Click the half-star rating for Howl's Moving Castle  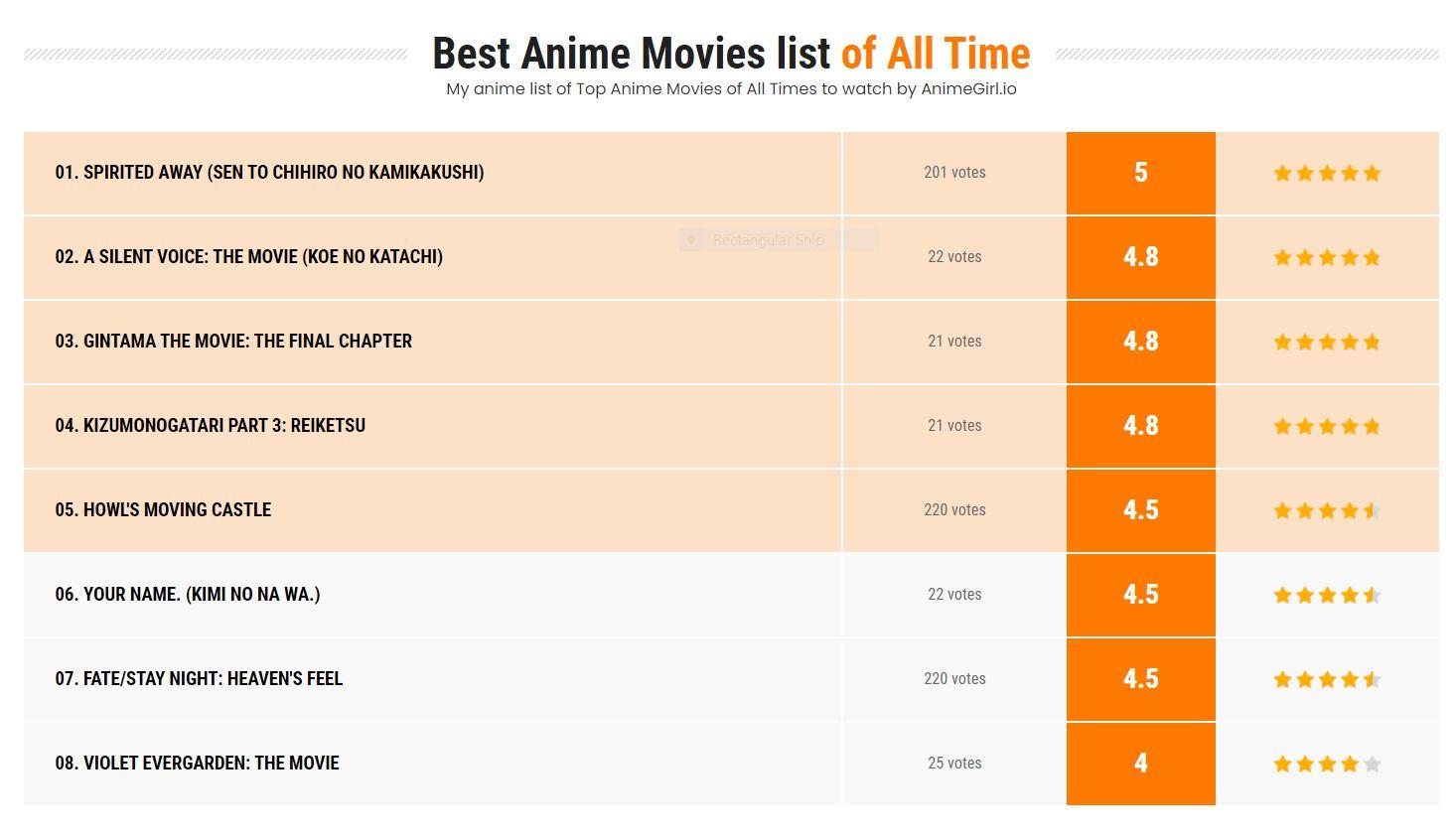point(1327,510)
